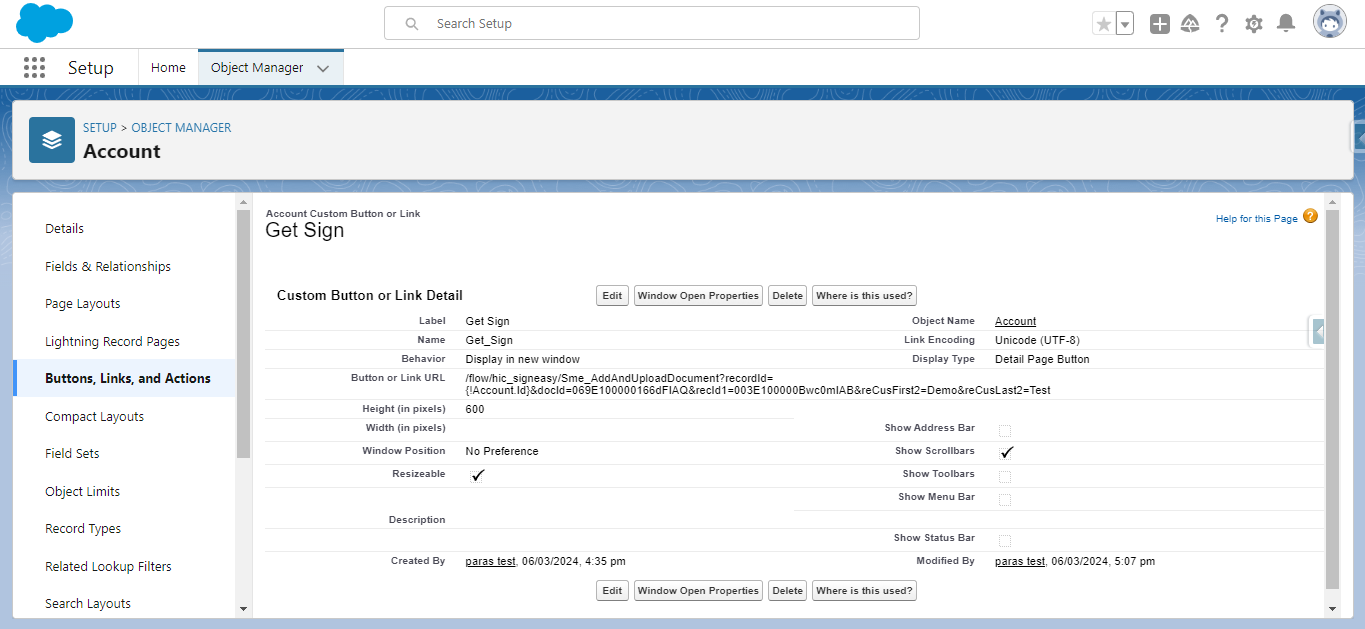Click the 'Display in new window' behavior value
1365x629 pixels.
point(523,359)
